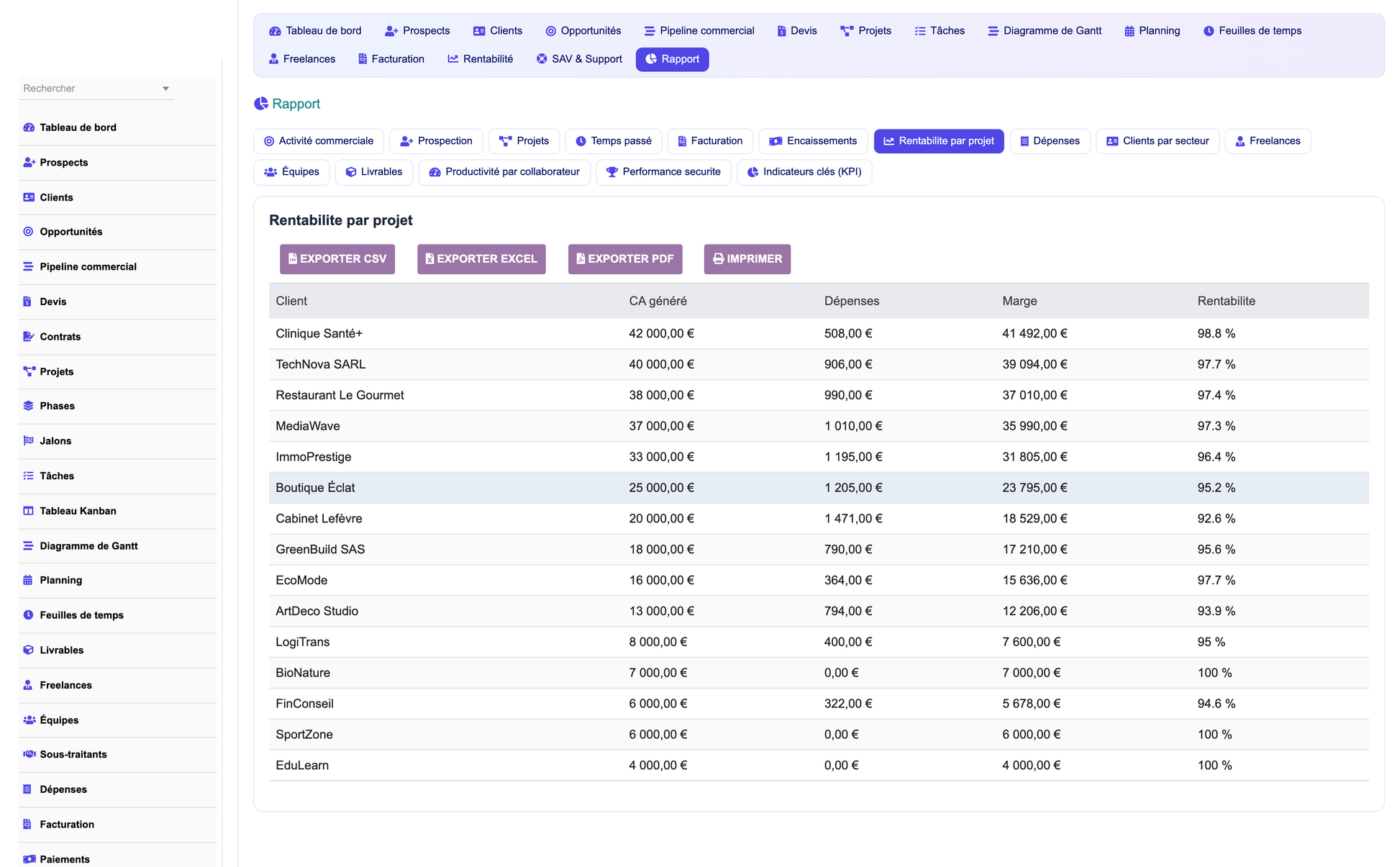Click the box icon beside sidebar Livrables
The image size is (1400, 867).
[29, 650]
